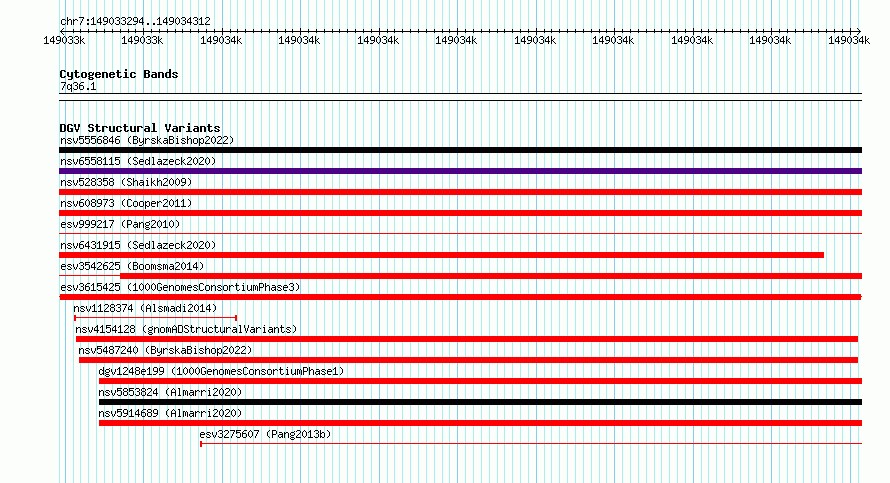890x483 pixels.
Task: Click the thin red line for esv3275607
Action: coord(531,443)
